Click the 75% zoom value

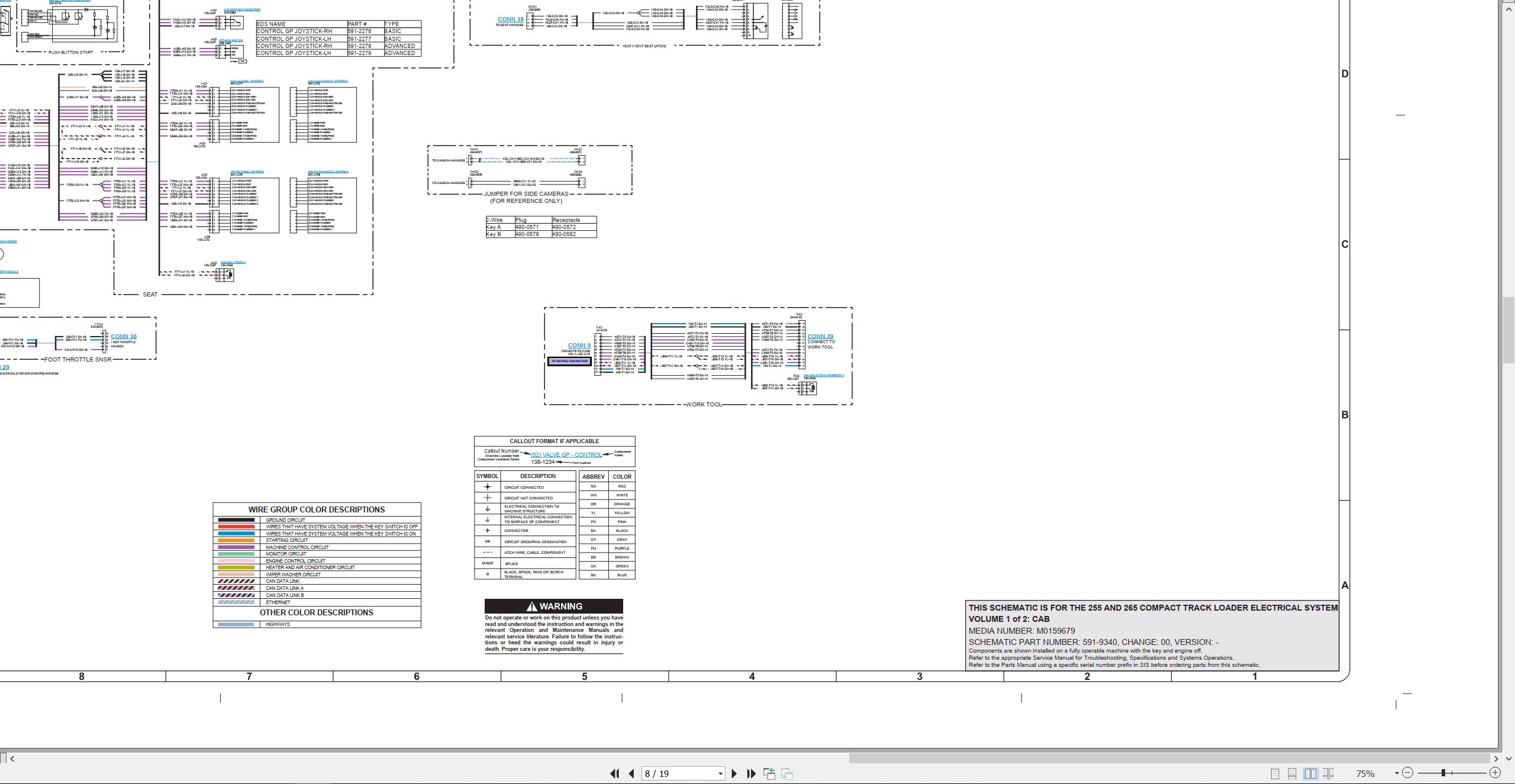click(x=1365, y=773)
